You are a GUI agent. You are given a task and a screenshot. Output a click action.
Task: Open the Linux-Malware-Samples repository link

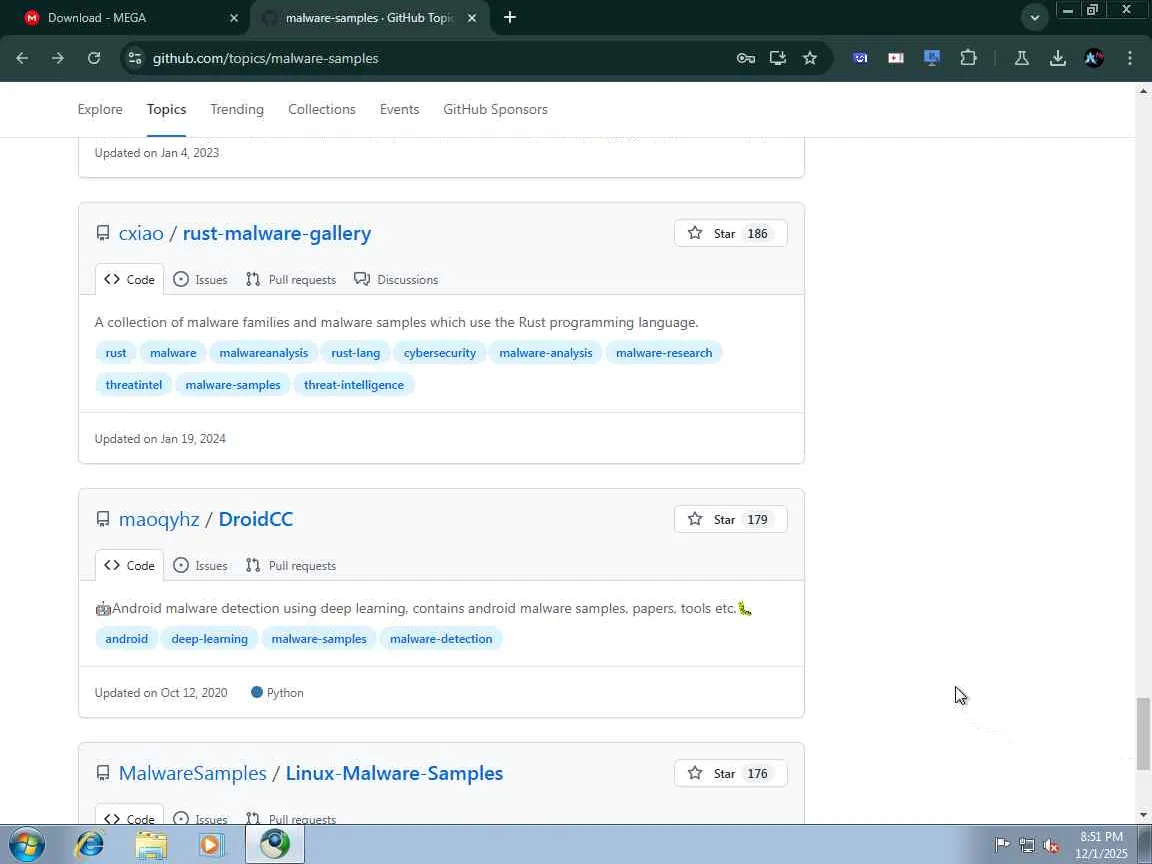[395, 774]
